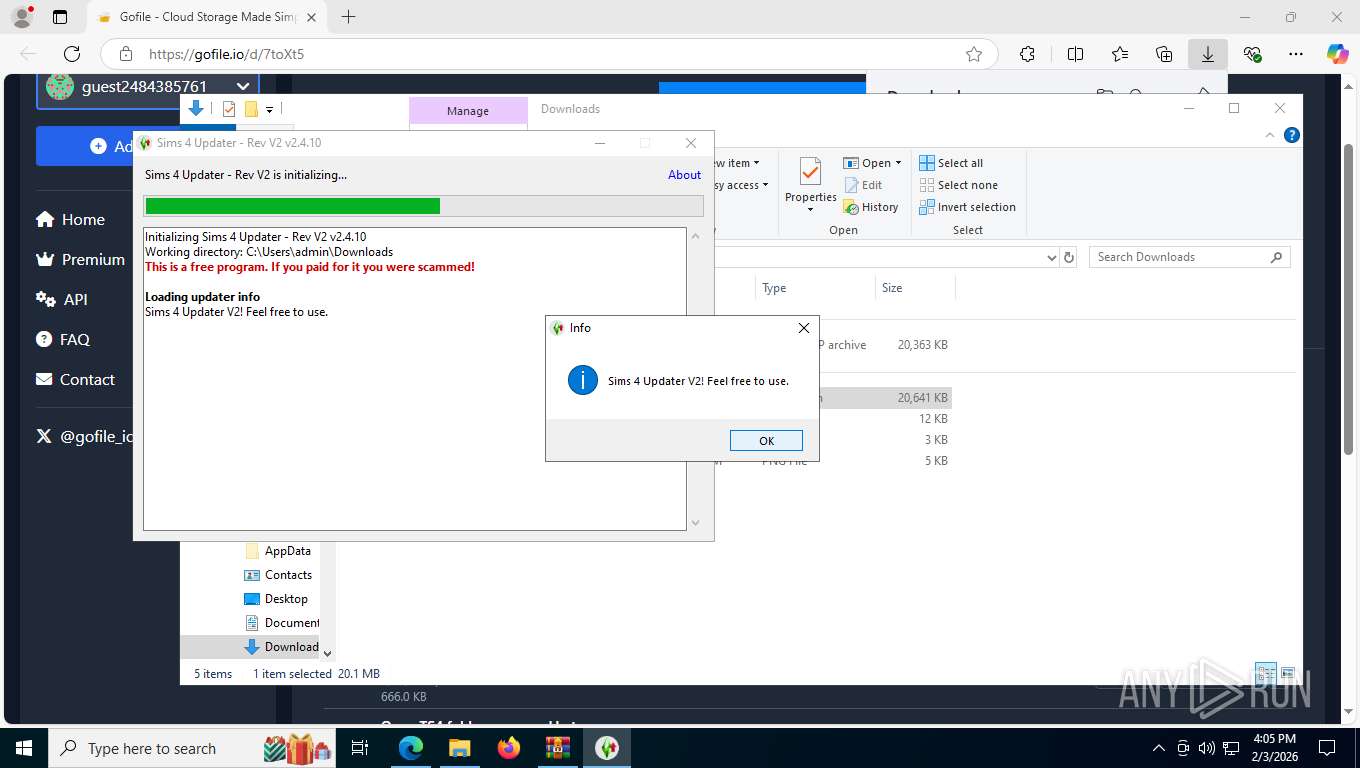Click Sims 4 Updater title bar icon
Image resolution: width=1360 pixels, height=768 pixels.
pyautogui.click(x=145, y=143)
